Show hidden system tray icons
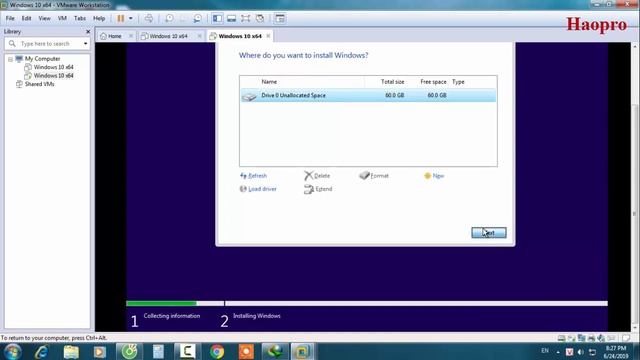The height and width of the screenshot is (360, 640). point(558,352)
